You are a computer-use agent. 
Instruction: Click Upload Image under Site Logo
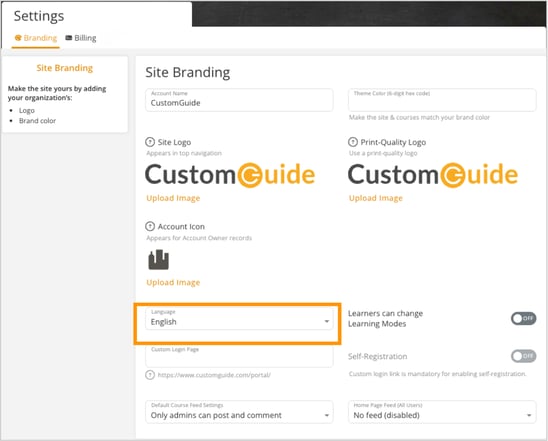[173, 198]
